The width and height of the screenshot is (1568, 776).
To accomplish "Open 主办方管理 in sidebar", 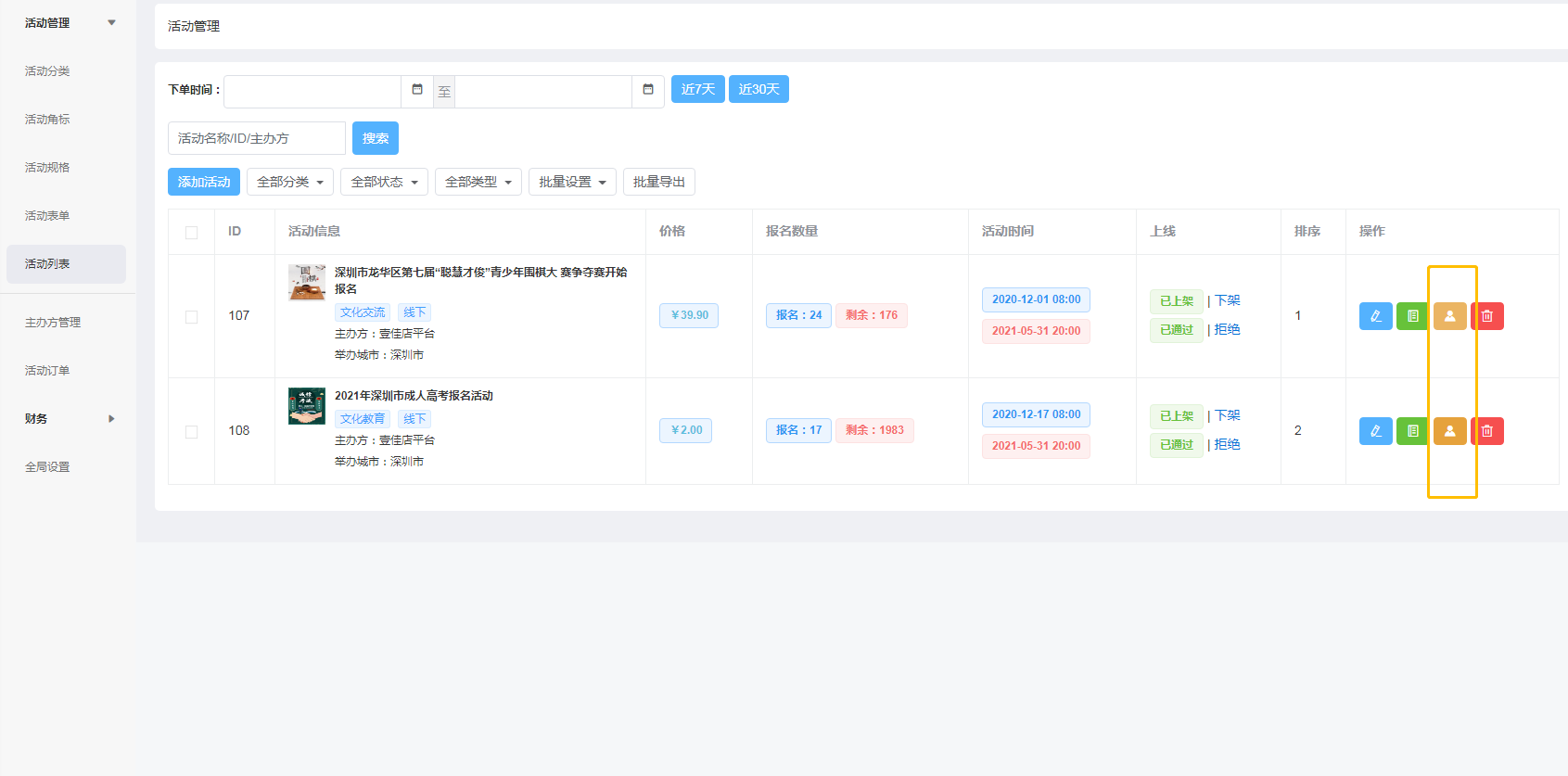I will (53, 322).
